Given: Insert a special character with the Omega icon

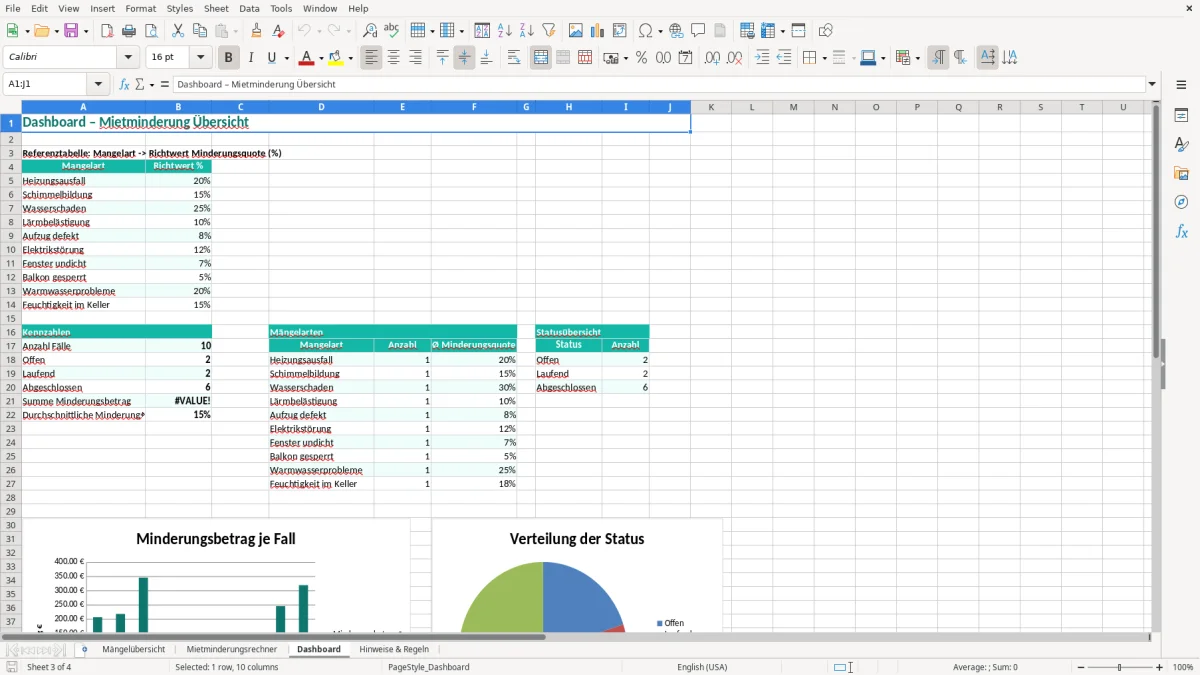Looking at the screenshot, I should [x=645, y=31].
